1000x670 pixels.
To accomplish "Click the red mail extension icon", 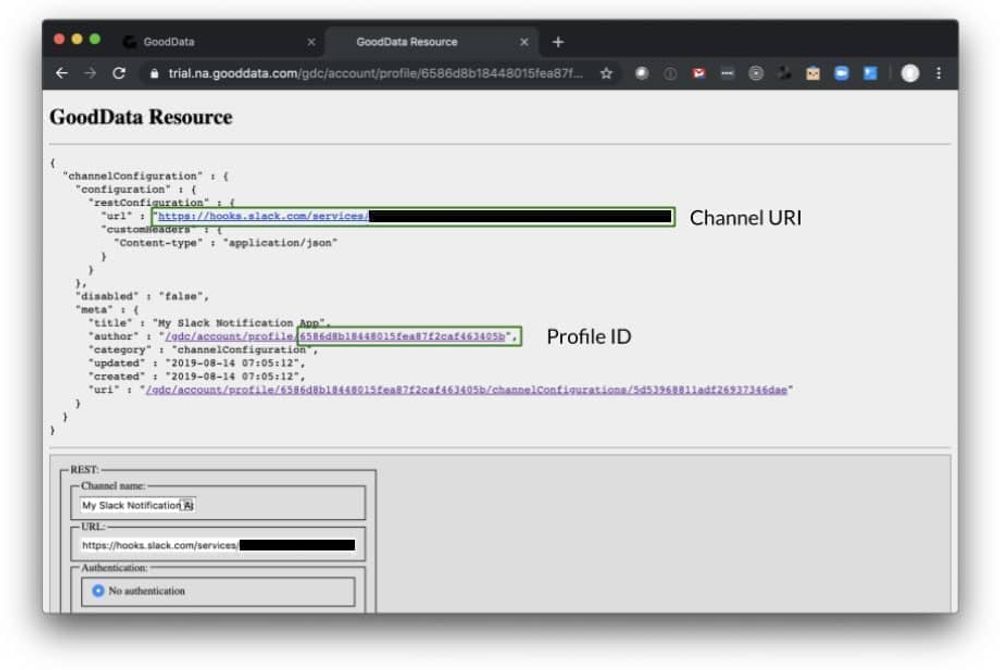I will pos(699,73).
